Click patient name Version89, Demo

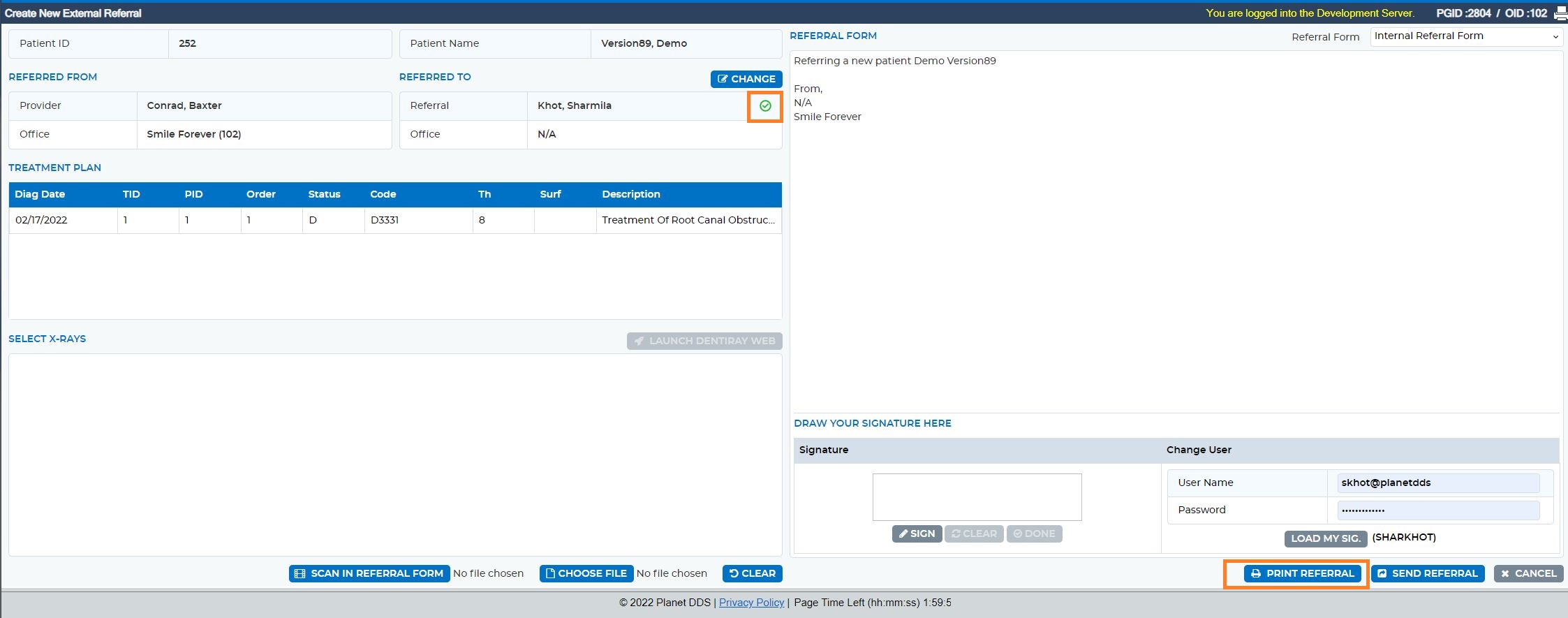tap(644, 43)
